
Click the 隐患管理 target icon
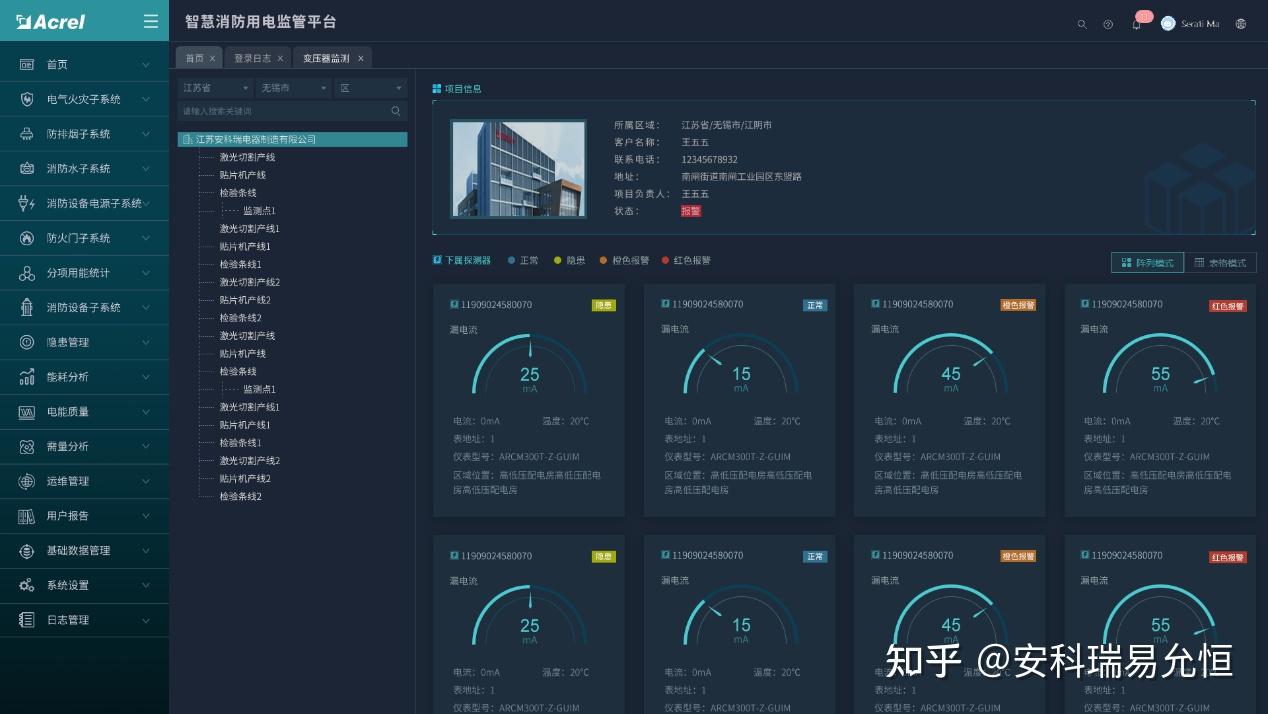click(27, 342)
